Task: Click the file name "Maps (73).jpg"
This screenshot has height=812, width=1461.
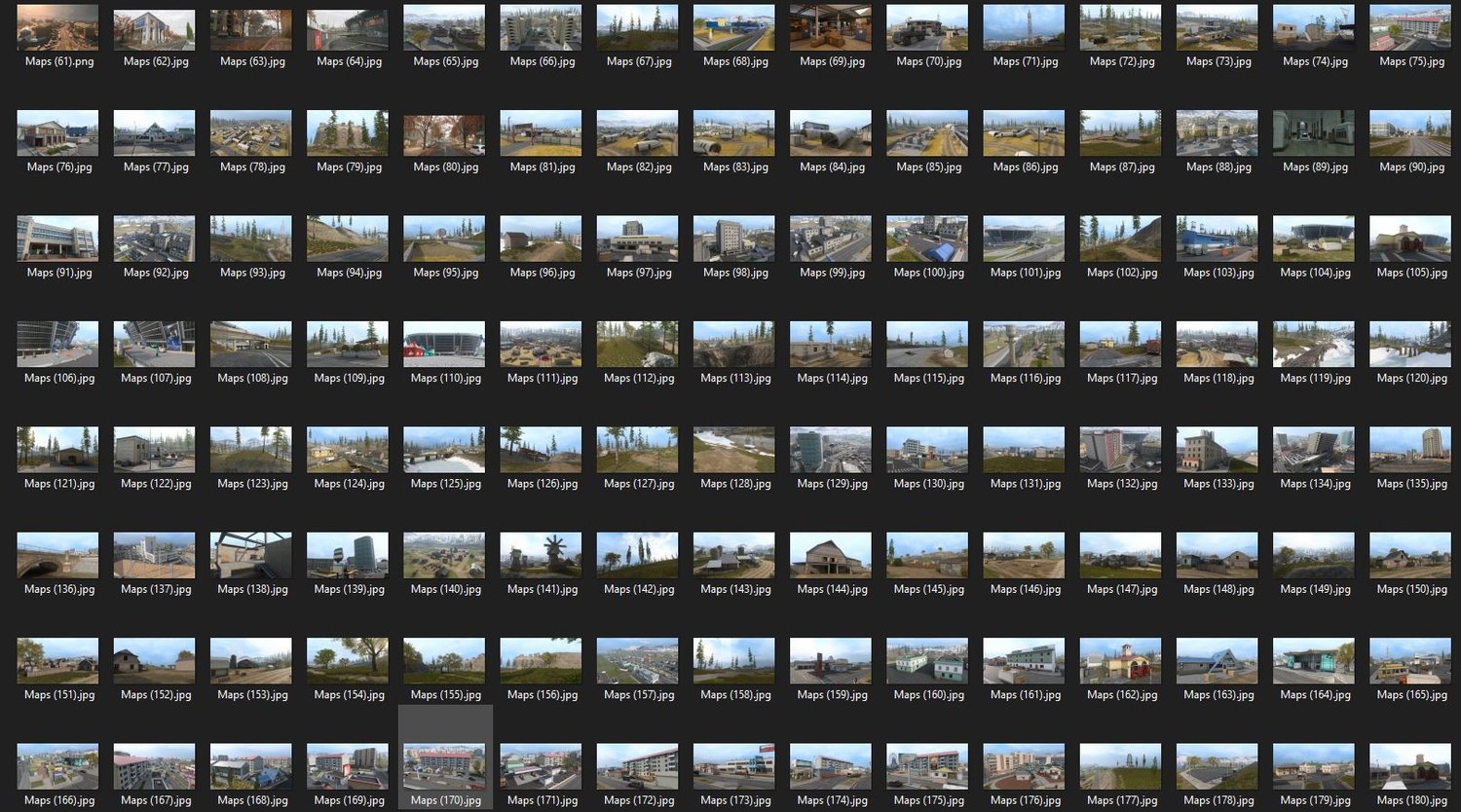Action: click(1218, 61)
